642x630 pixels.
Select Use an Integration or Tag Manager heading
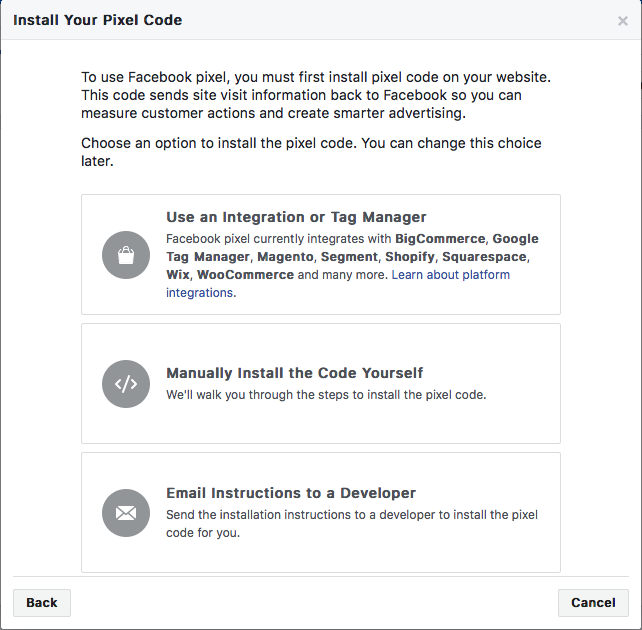point(296,217)
